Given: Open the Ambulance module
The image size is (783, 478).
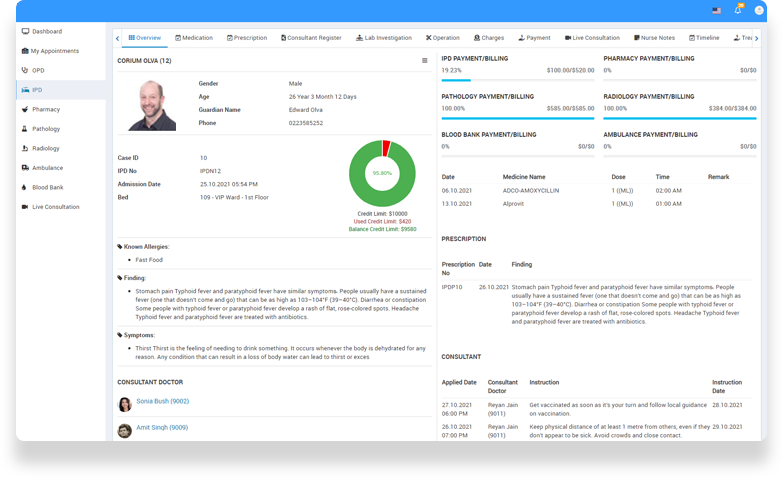Looking at the screenshot, I should point(47,168).
